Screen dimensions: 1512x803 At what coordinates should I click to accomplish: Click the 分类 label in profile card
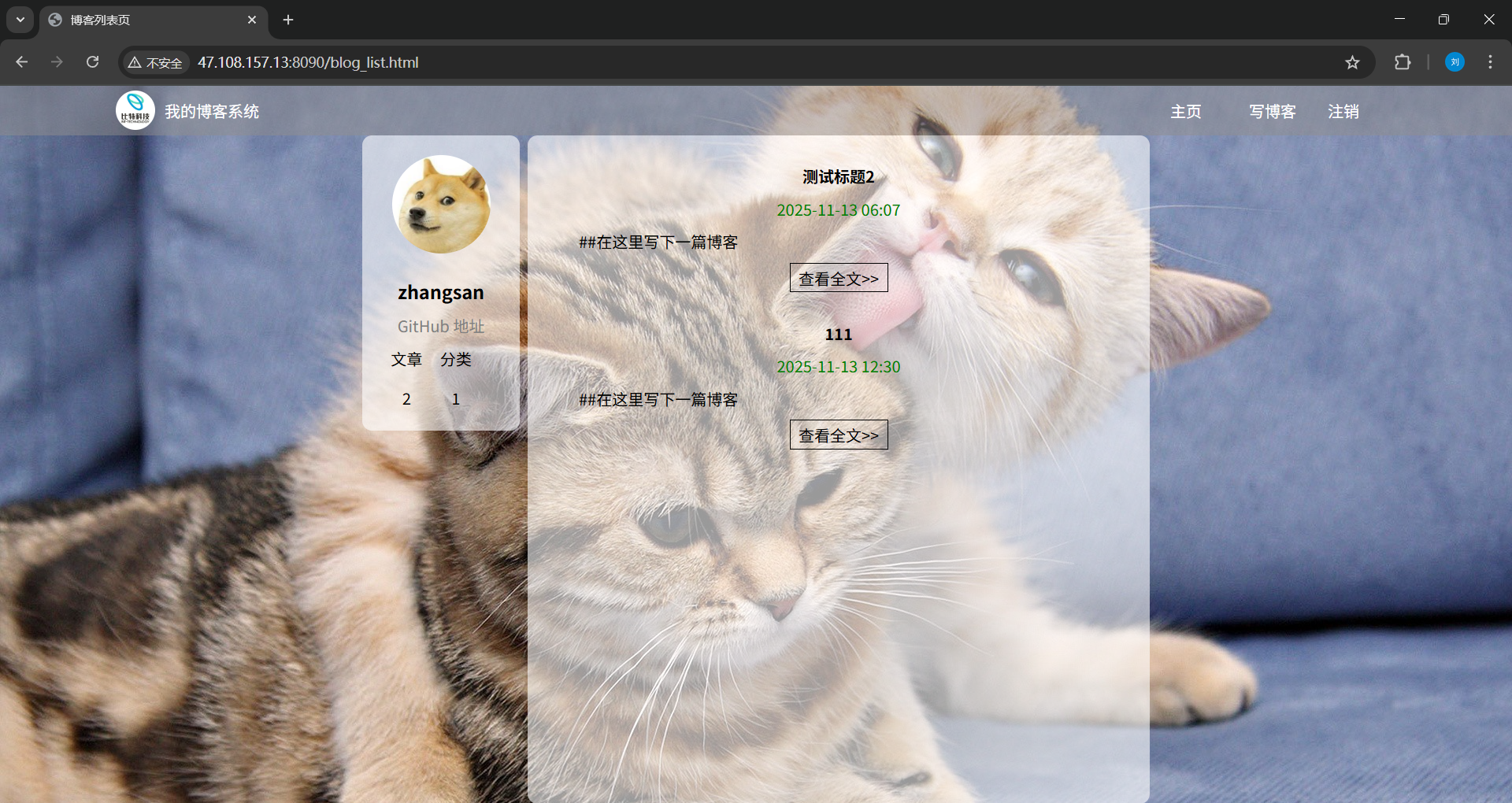[456, 360]
